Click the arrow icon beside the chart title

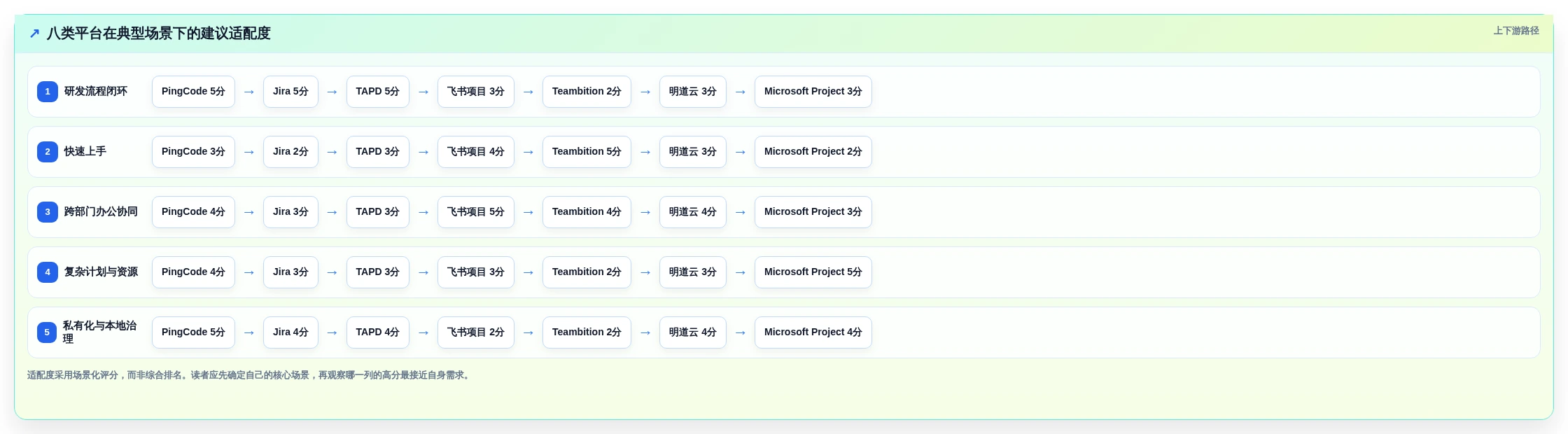(x=34, y=34)
